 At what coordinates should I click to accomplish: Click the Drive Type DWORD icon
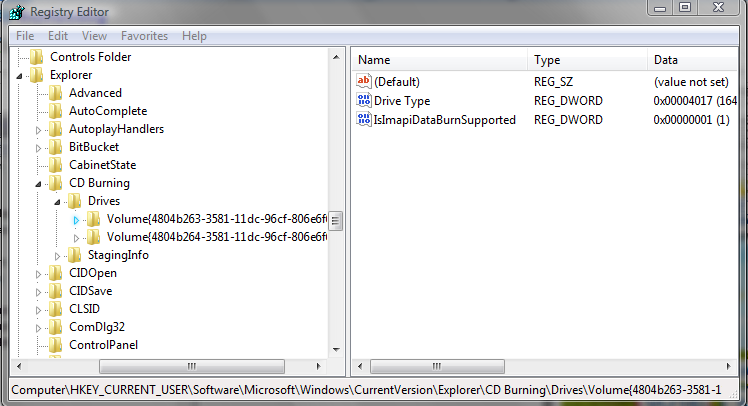pyautogui.click(x=364, y=100)
